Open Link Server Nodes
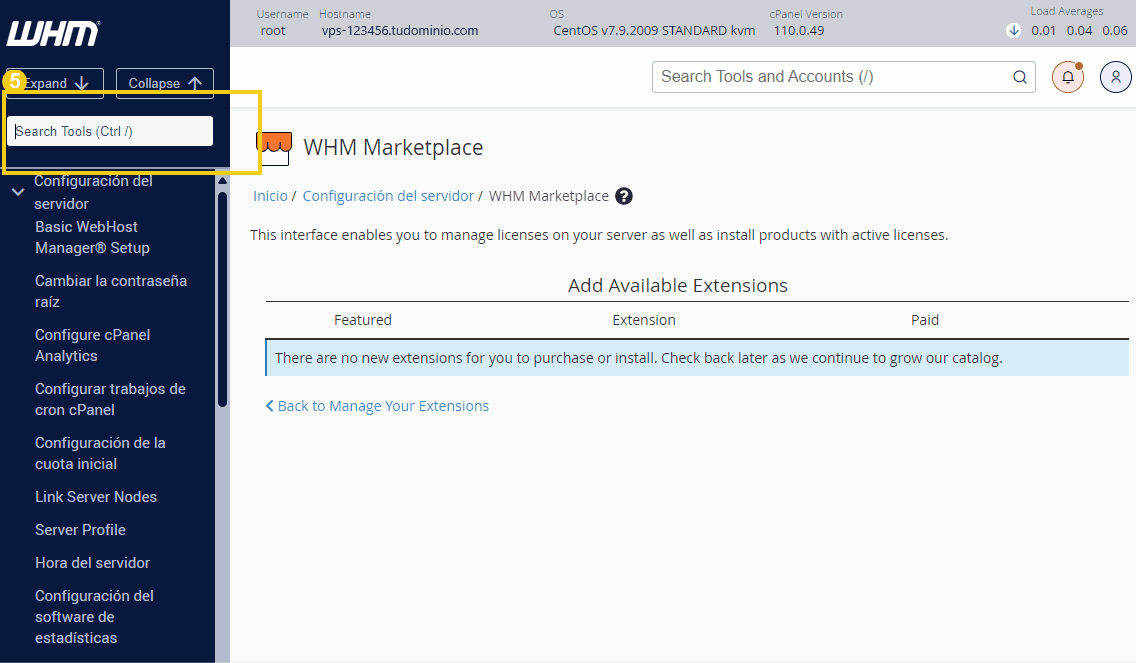 pyautogui.click(x=96, y=497)
